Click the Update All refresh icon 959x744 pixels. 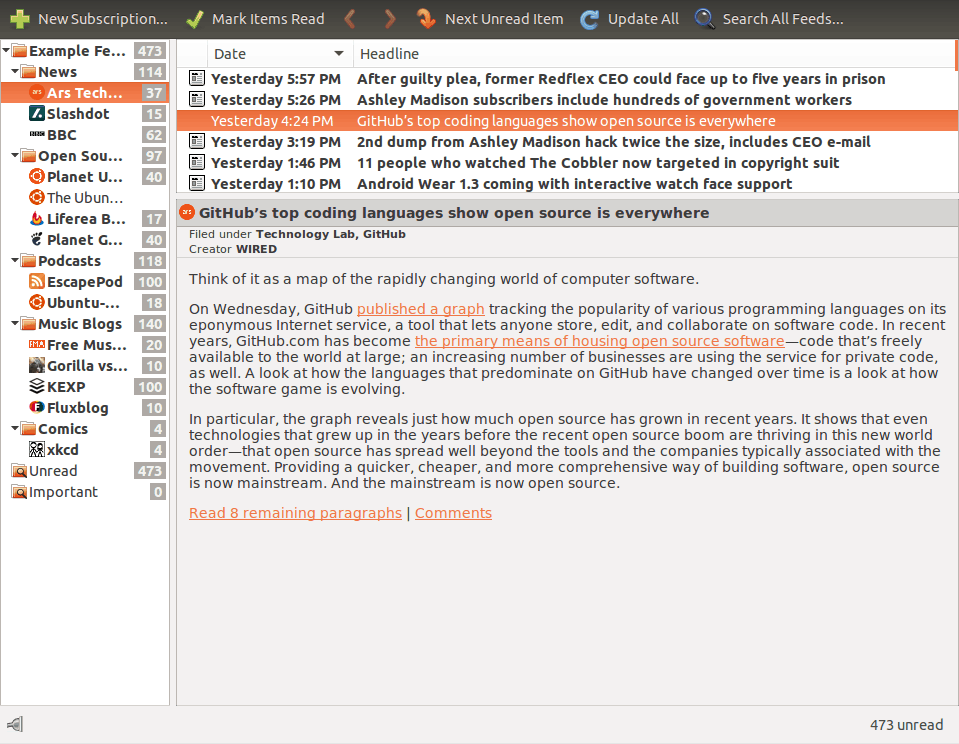click(589, 19)
